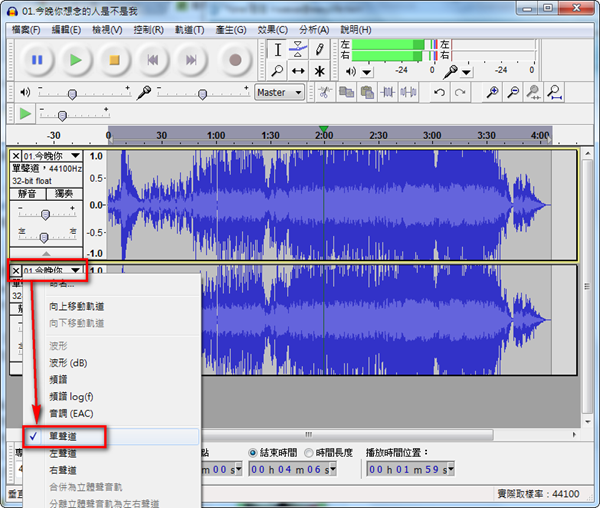
Task: Select the Envelope tool
Action: click(x=298, y=49)
